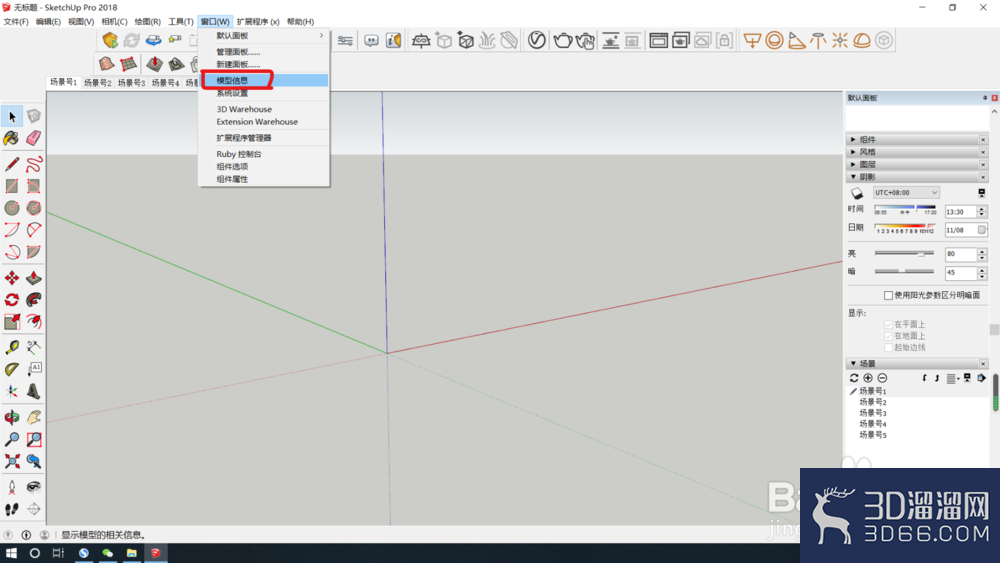Image resolution: width=1000 pixels, height=563 pixels.
Task: Open 扩展程序管理器 entry
Action: (264, 138)
